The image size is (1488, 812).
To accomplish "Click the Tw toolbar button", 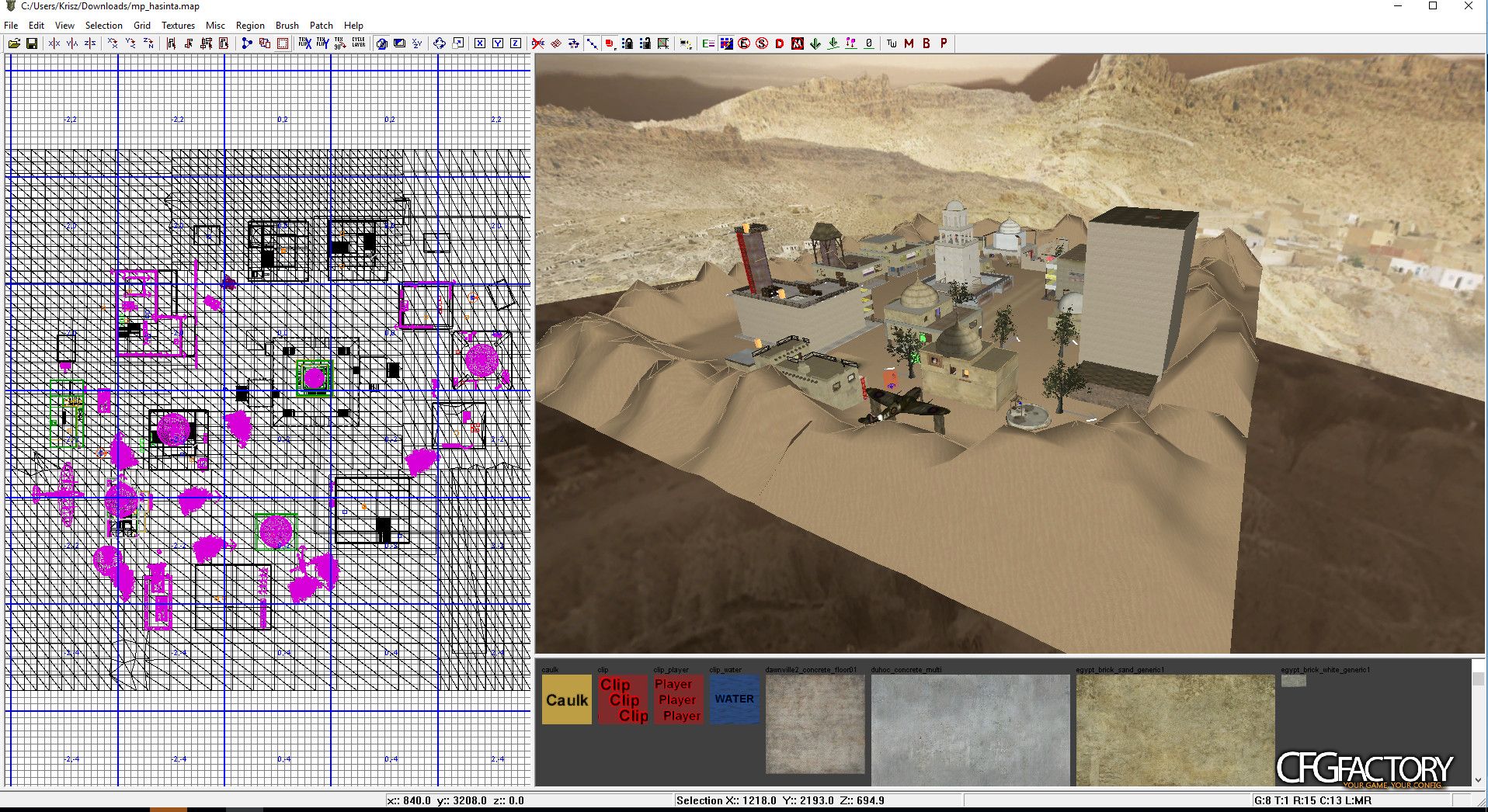I will [x=892, y=43].
